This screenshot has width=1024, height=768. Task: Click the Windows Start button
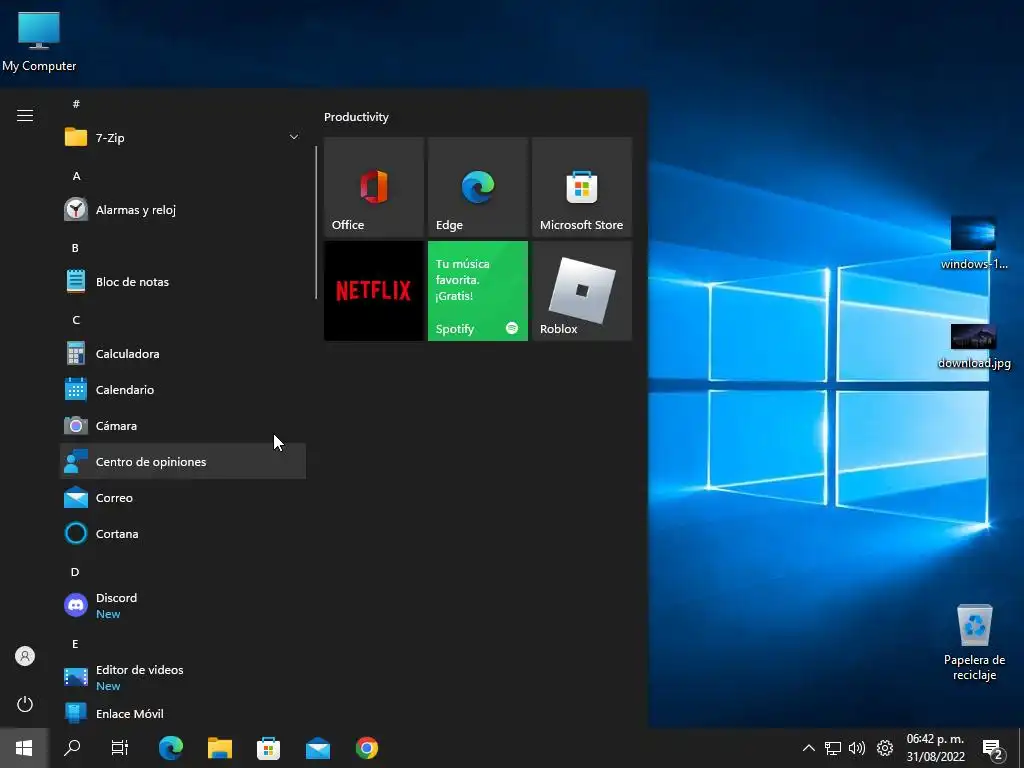tap(24, 748)
